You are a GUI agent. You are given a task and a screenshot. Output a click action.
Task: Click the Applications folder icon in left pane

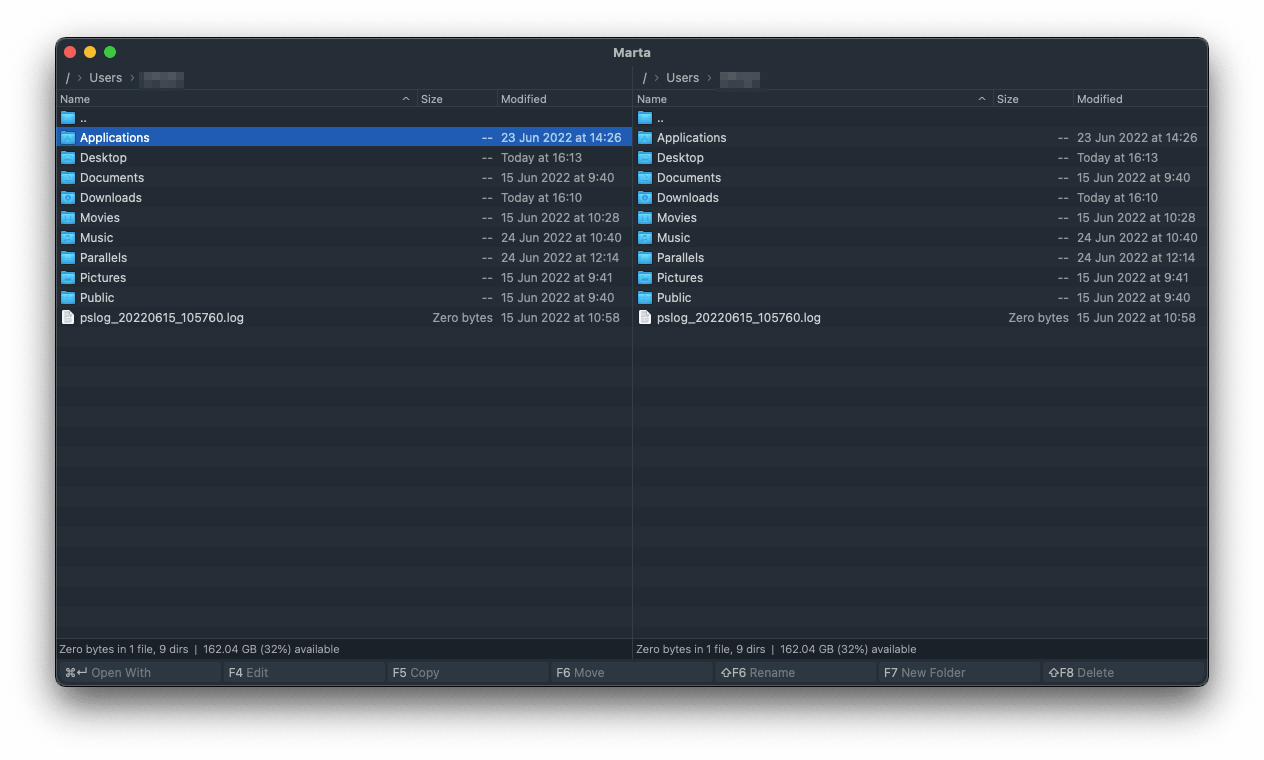pyautogui.click(x=68, y=137)
